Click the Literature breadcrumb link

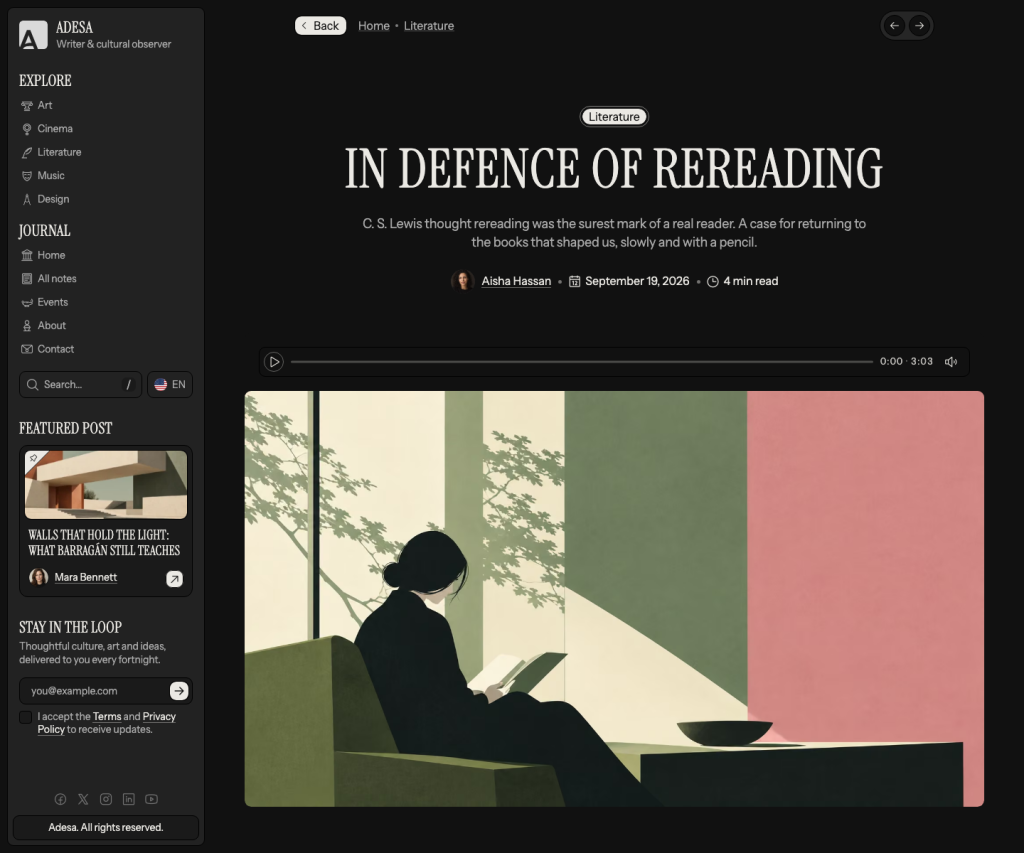(428, 26)
